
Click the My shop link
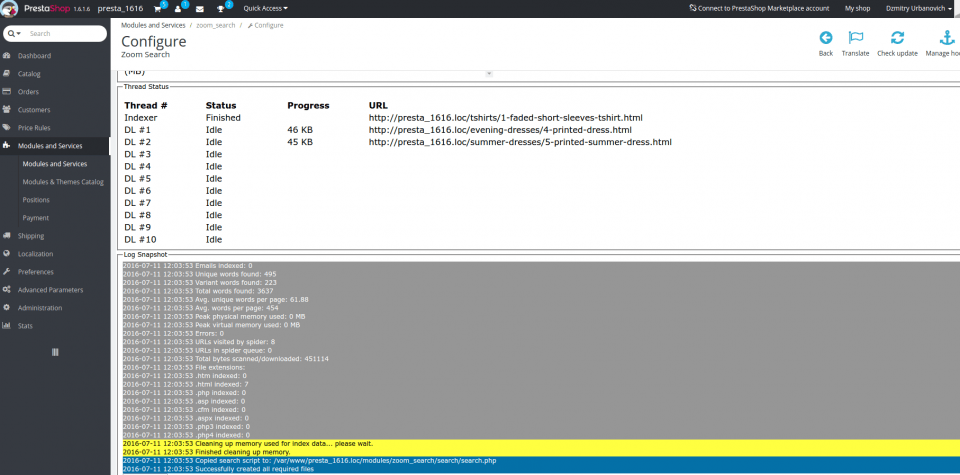pos(857,8)
